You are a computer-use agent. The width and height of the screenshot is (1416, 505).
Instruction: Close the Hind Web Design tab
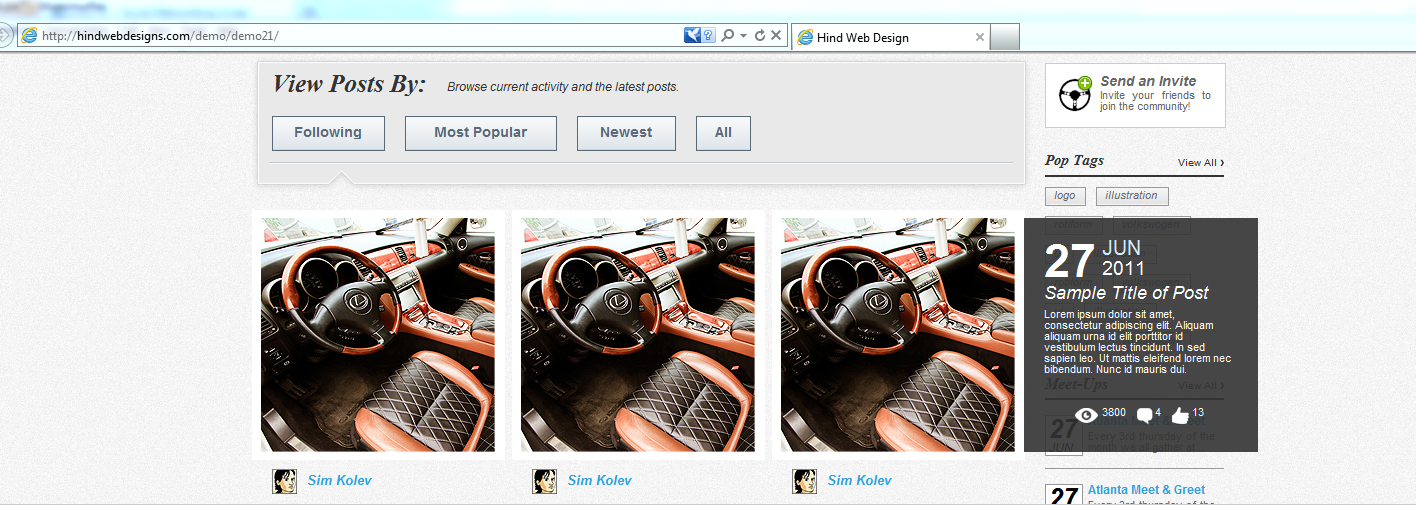[980, 38]
